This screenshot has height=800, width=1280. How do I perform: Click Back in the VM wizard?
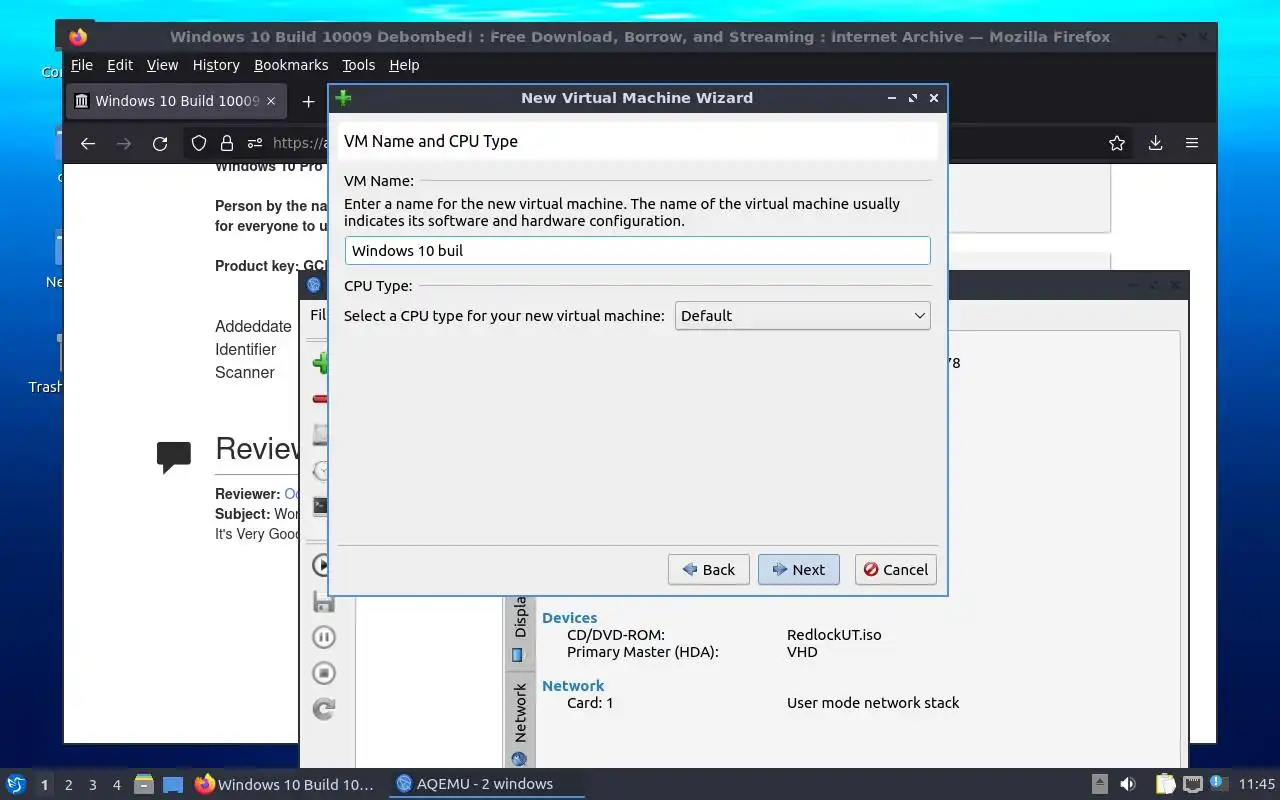pos(709,570)
